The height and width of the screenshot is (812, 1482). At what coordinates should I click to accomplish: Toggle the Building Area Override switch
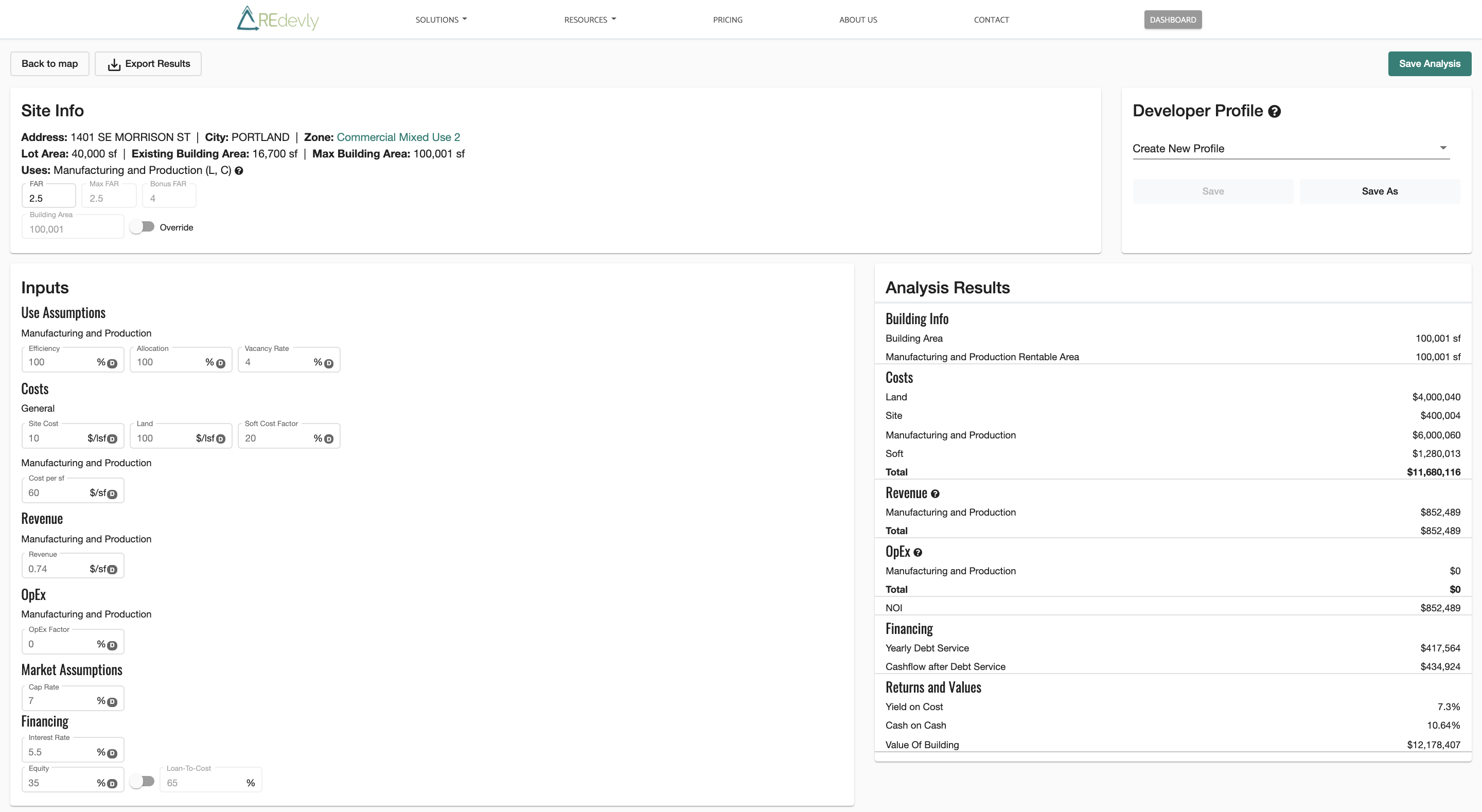142,227
